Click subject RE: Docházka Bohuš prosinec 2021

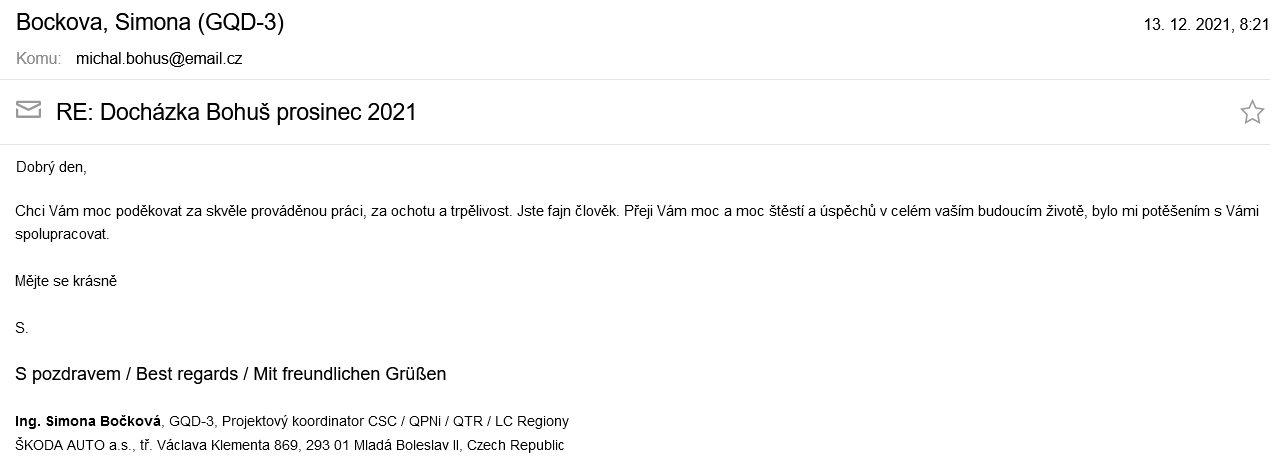coord(236,112)
